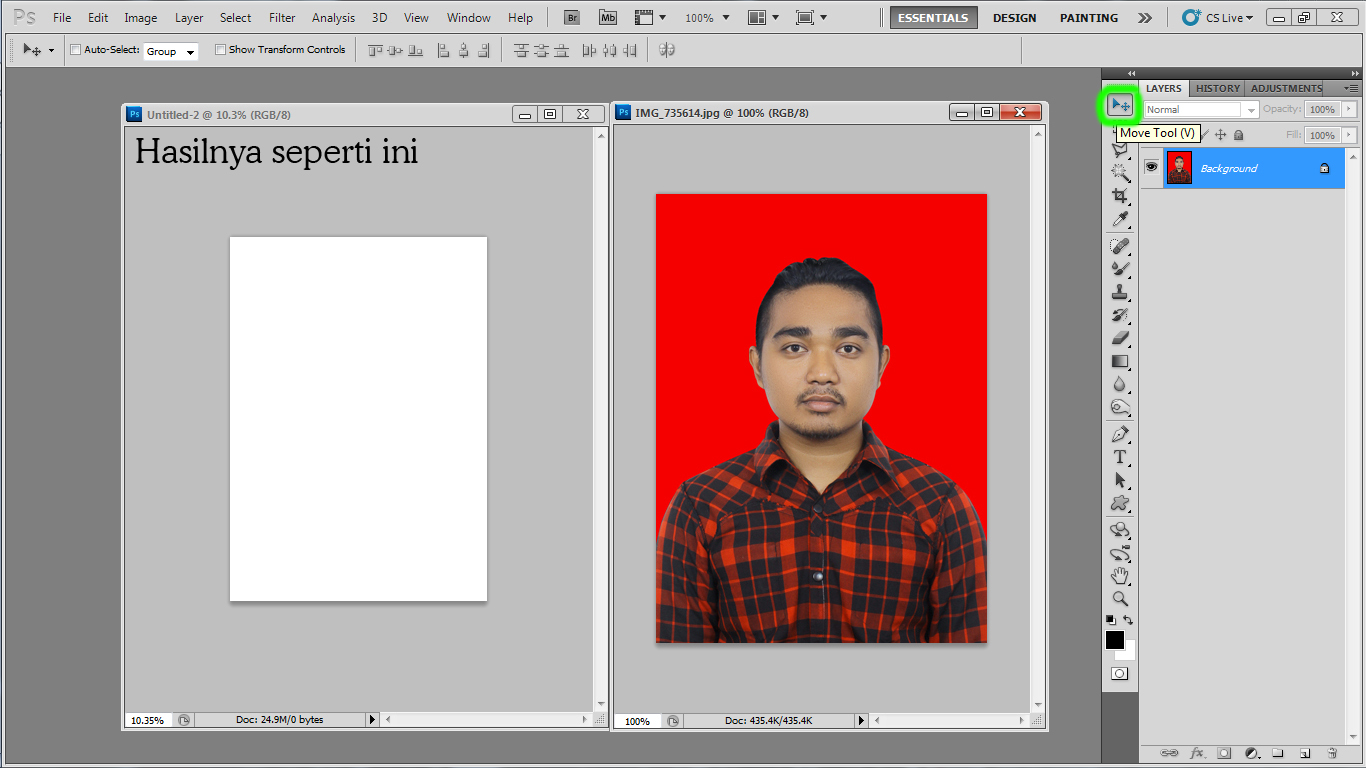Screen dimensions: 1366x768
Task: Select the Eraser tool
Action: 1119,339
